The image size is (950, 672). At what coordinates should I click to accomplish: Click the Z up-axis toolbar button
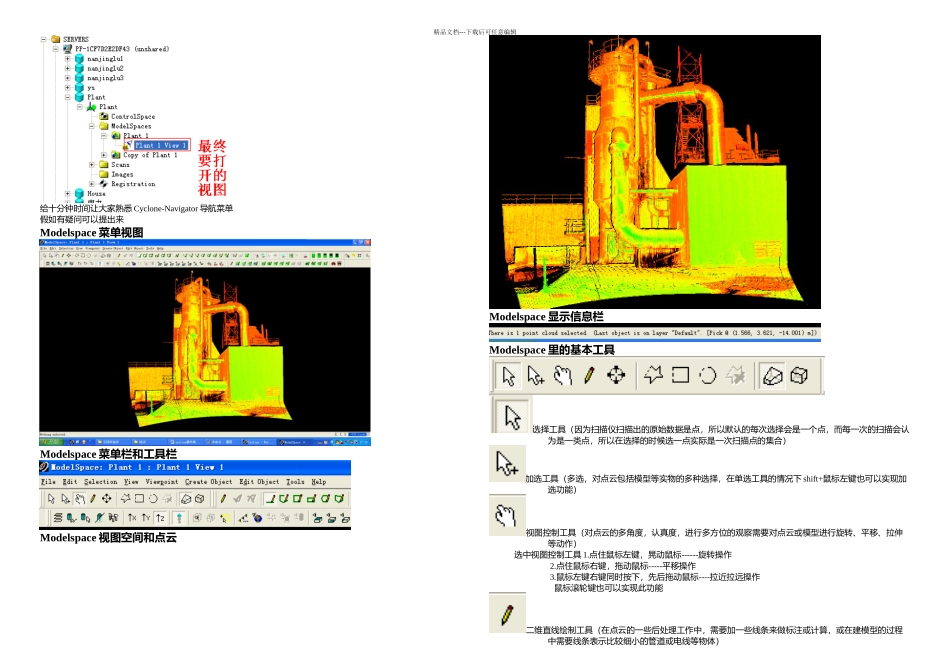(160, 518)
